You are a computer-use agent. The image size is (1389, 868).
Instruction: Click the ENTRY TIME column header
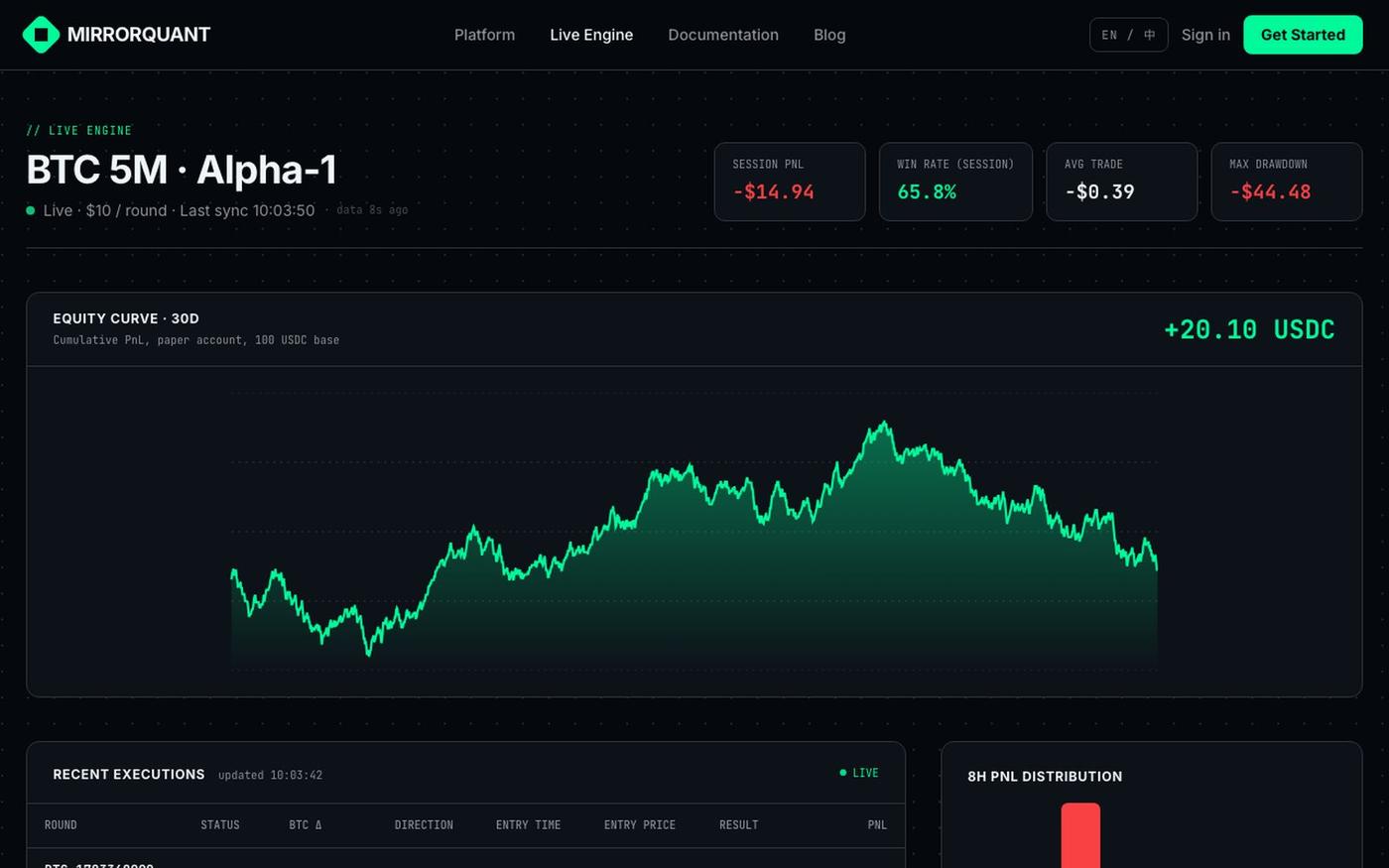528,825
